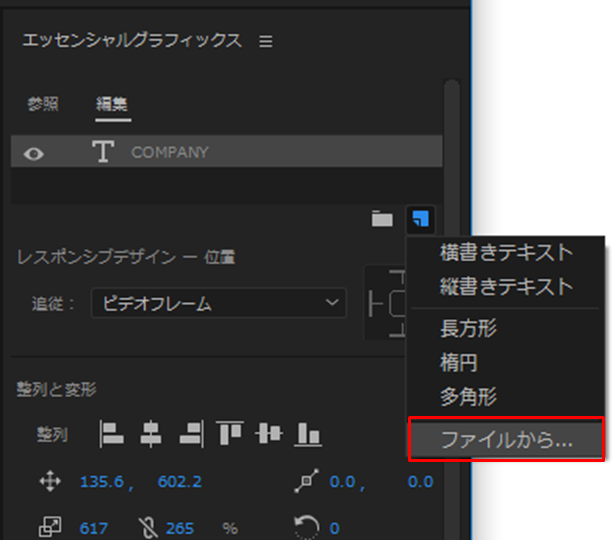Choose 横書きテキスト from the menu
This screenshot has height=540, width=613.
click(x=506, y=252)
